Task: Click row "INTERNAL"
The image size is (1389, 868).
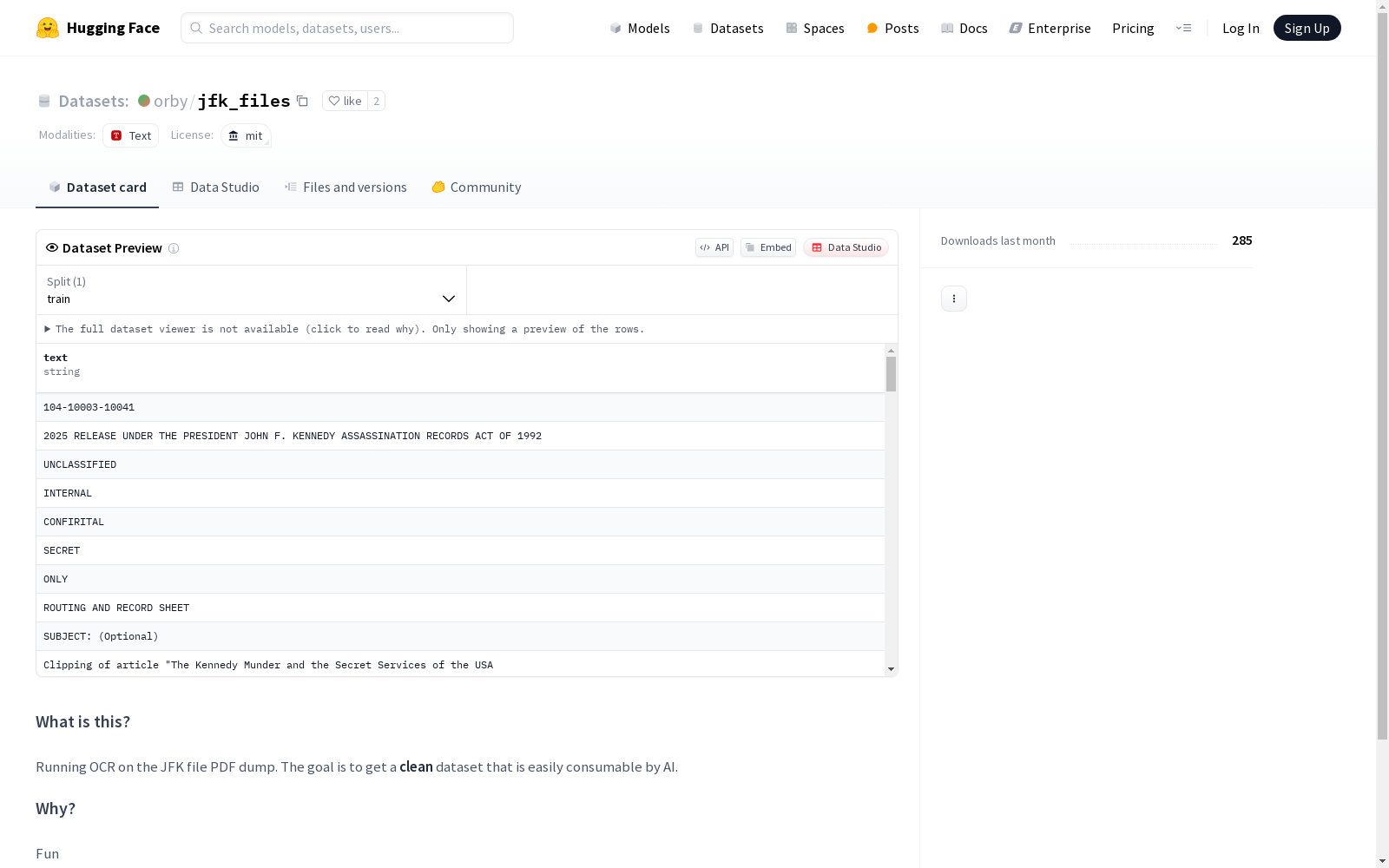Action: (x=460, y=493)
